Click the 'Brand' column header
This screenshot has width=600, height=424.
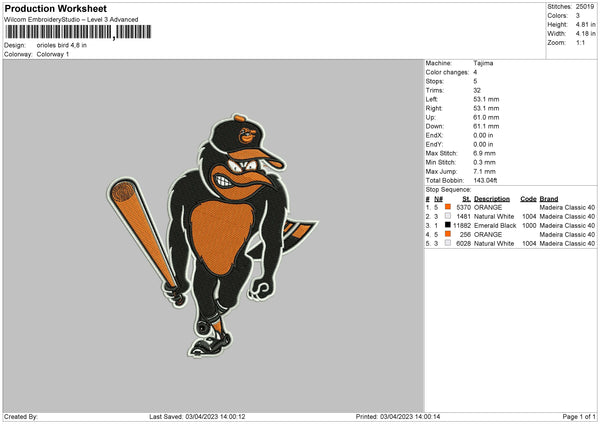pyautogui.click(x=549, y=199)
